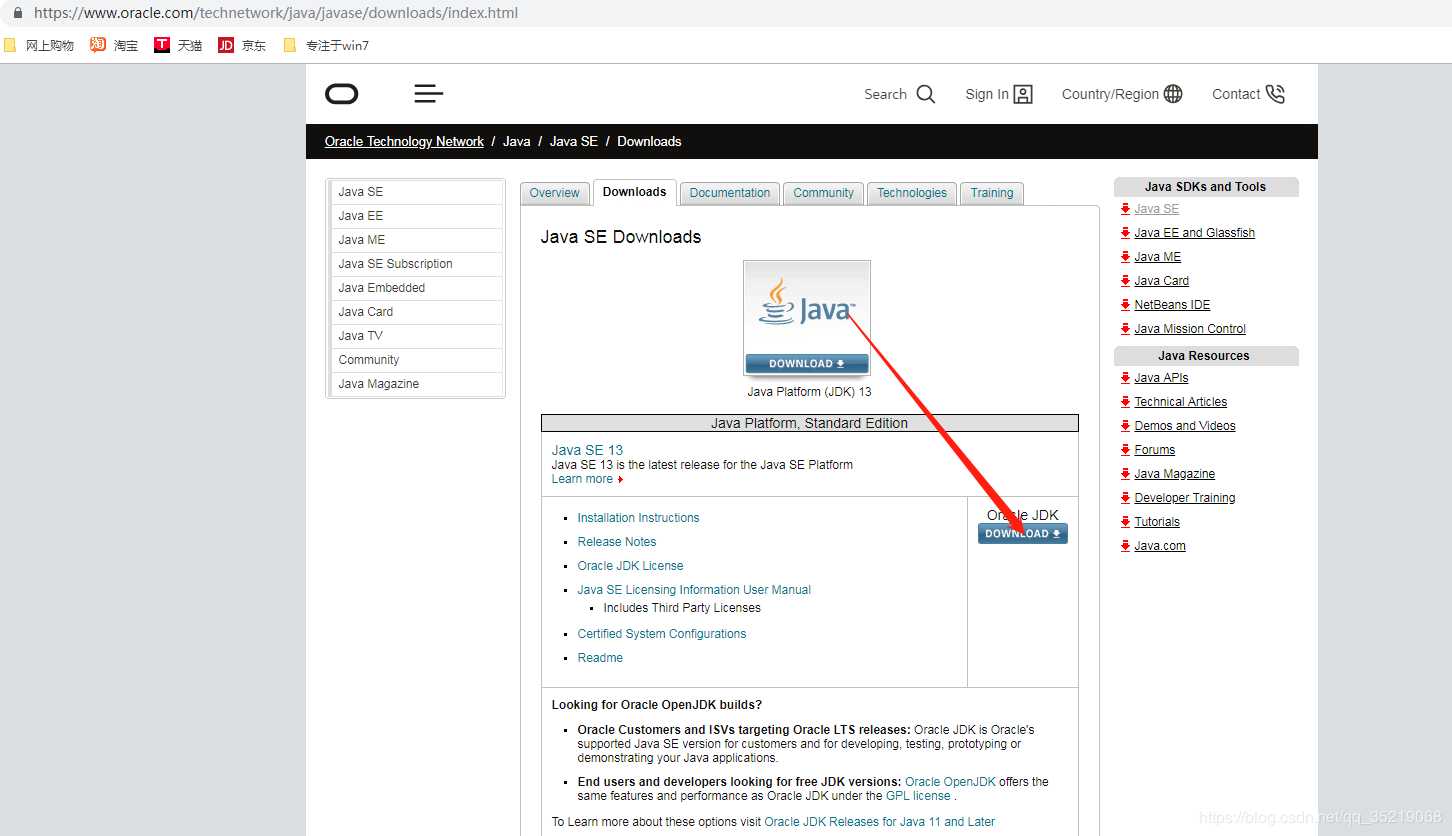Open Java SE Subscription sidebar item
1452x836 pixels.
pos(417,264)
